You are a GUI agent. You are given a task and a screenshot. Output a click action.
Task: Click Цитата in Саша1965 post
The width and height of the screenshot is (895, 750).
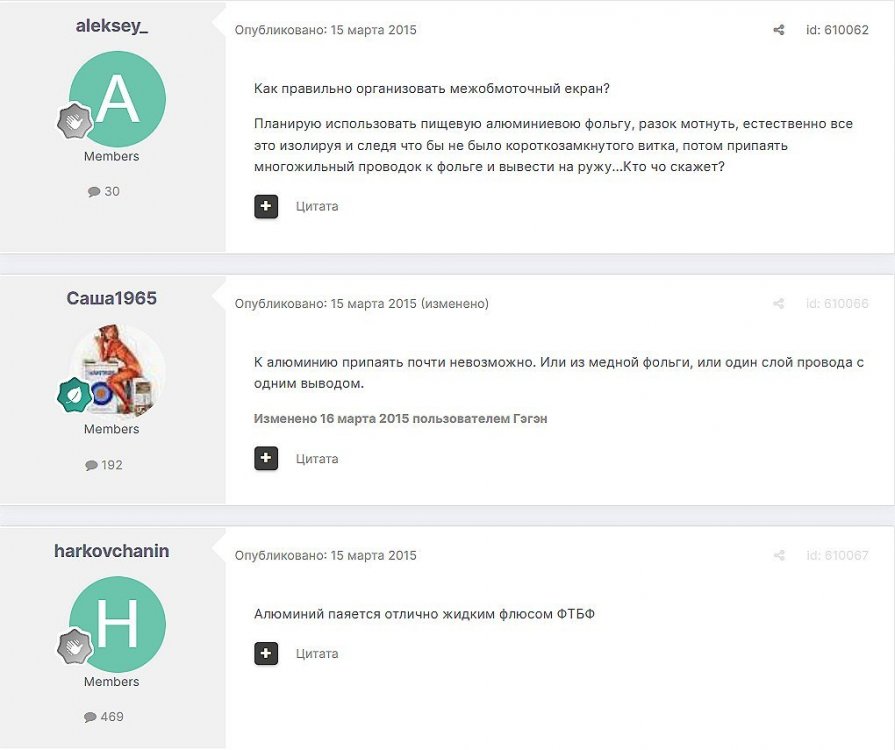(317, 459)
